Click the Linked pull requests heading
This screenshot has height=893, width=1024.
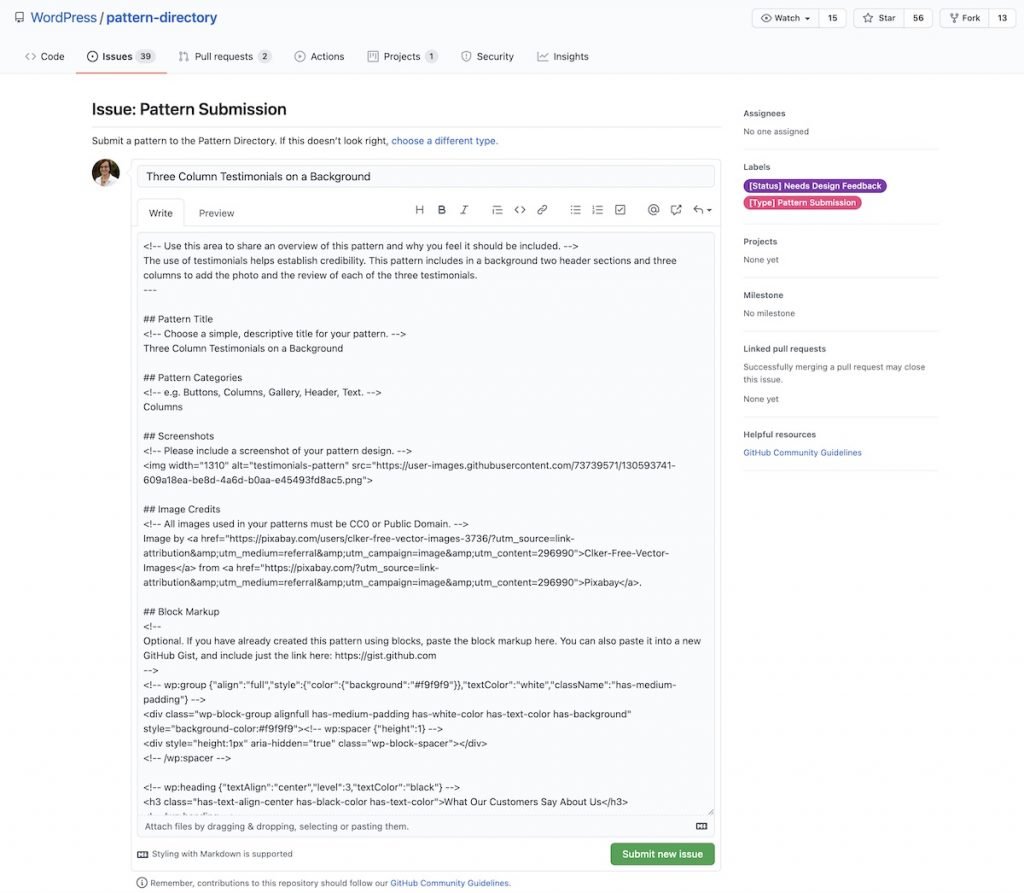point(784,348)
